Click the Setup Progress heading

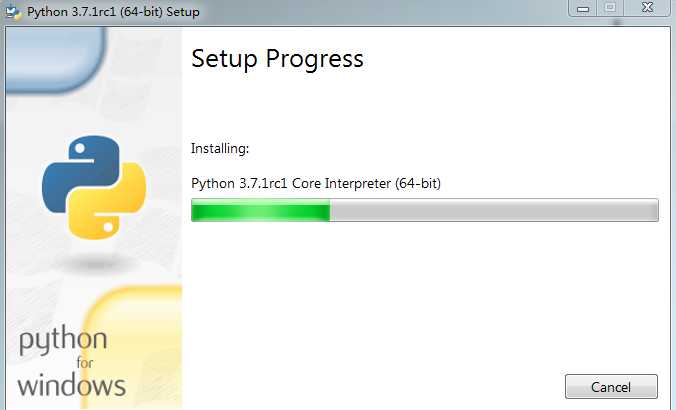[277, 59]
